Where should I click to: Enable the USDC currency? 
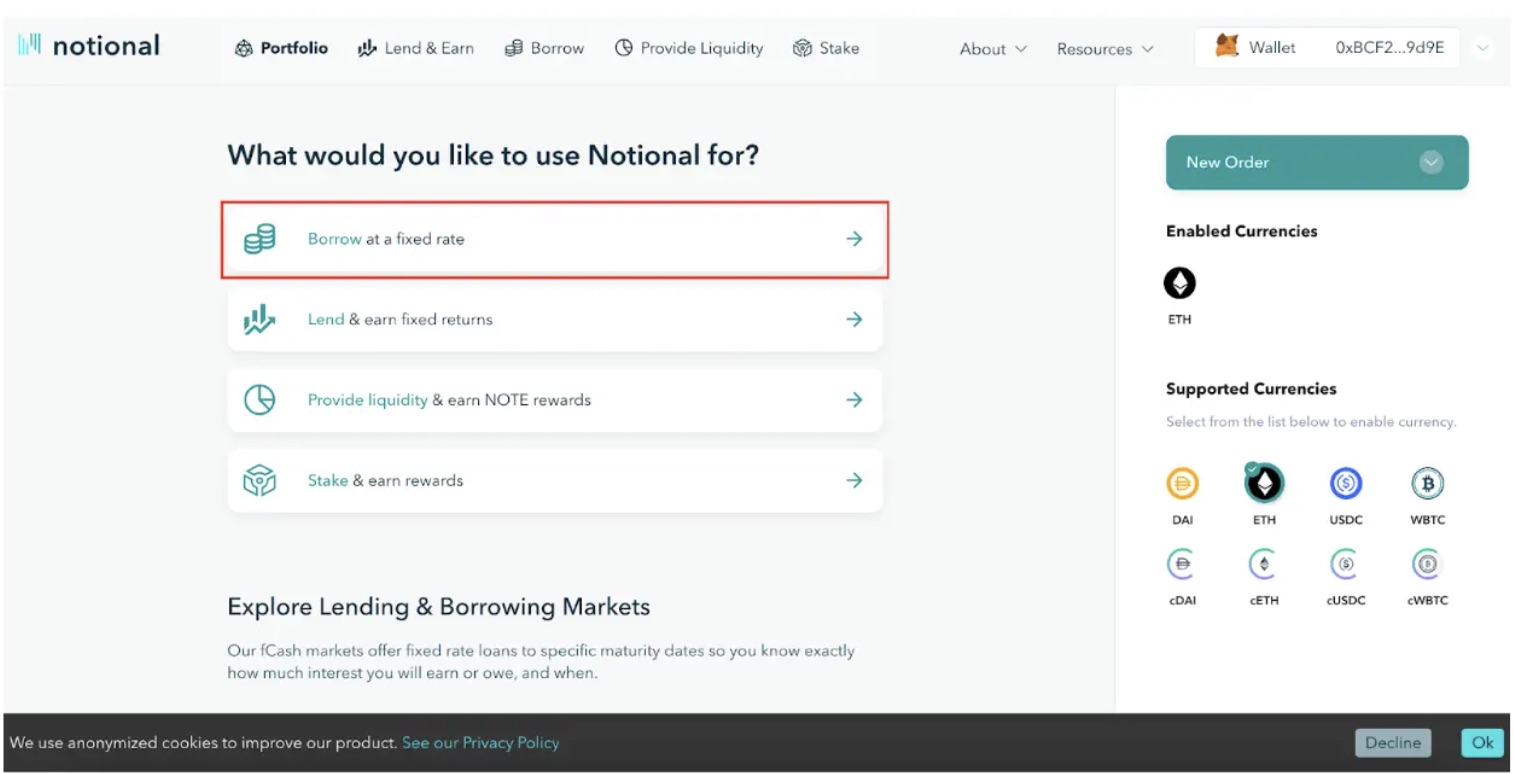pyautogui.click(x=1345, y=484)
